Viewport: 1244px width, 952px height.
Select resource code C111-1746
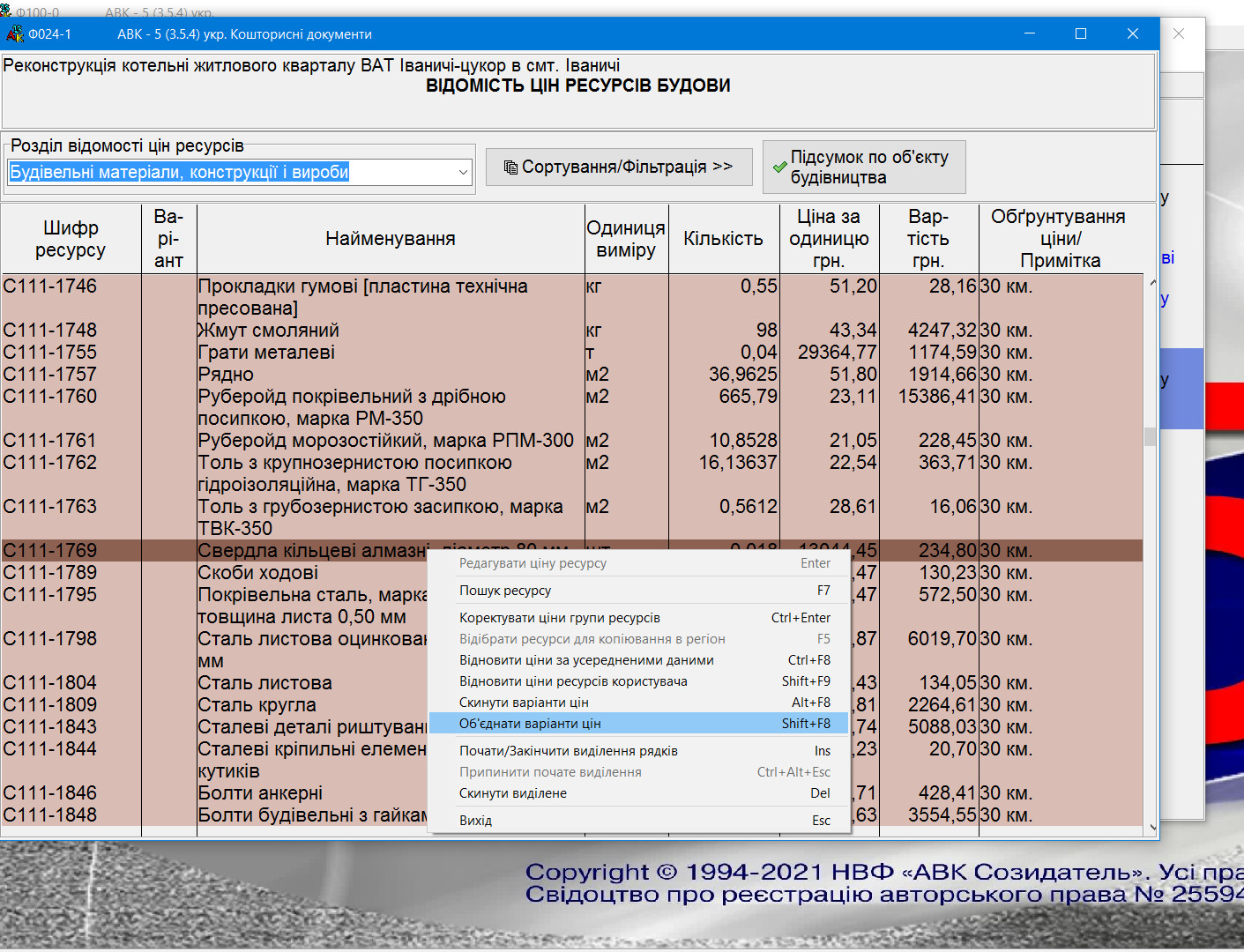pos(50,286)
